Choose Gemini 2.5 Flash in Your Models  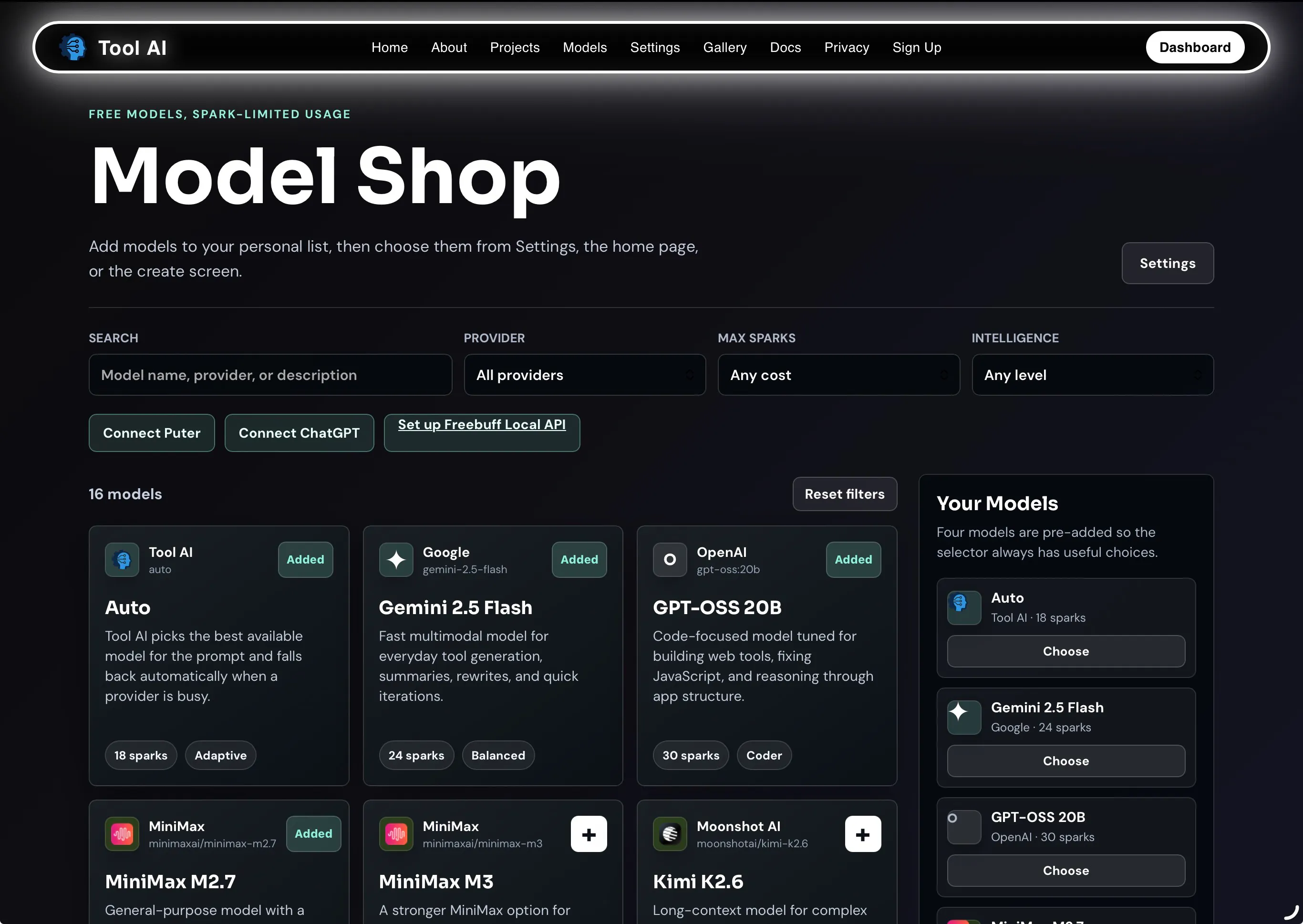click(x=1066, y=761)
